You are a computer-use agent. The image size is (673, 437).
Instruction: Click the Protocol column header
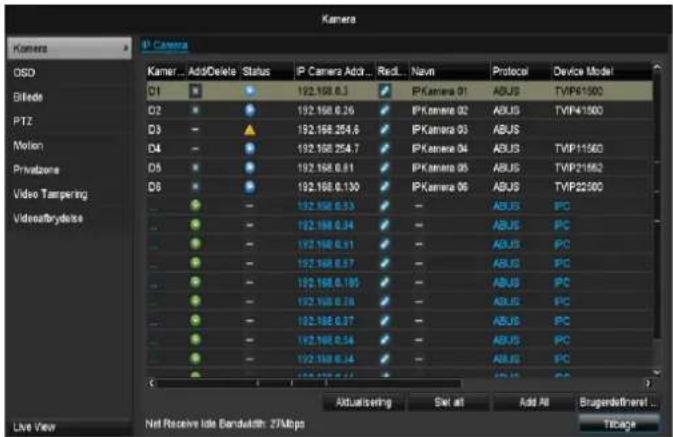pos(510,71)
